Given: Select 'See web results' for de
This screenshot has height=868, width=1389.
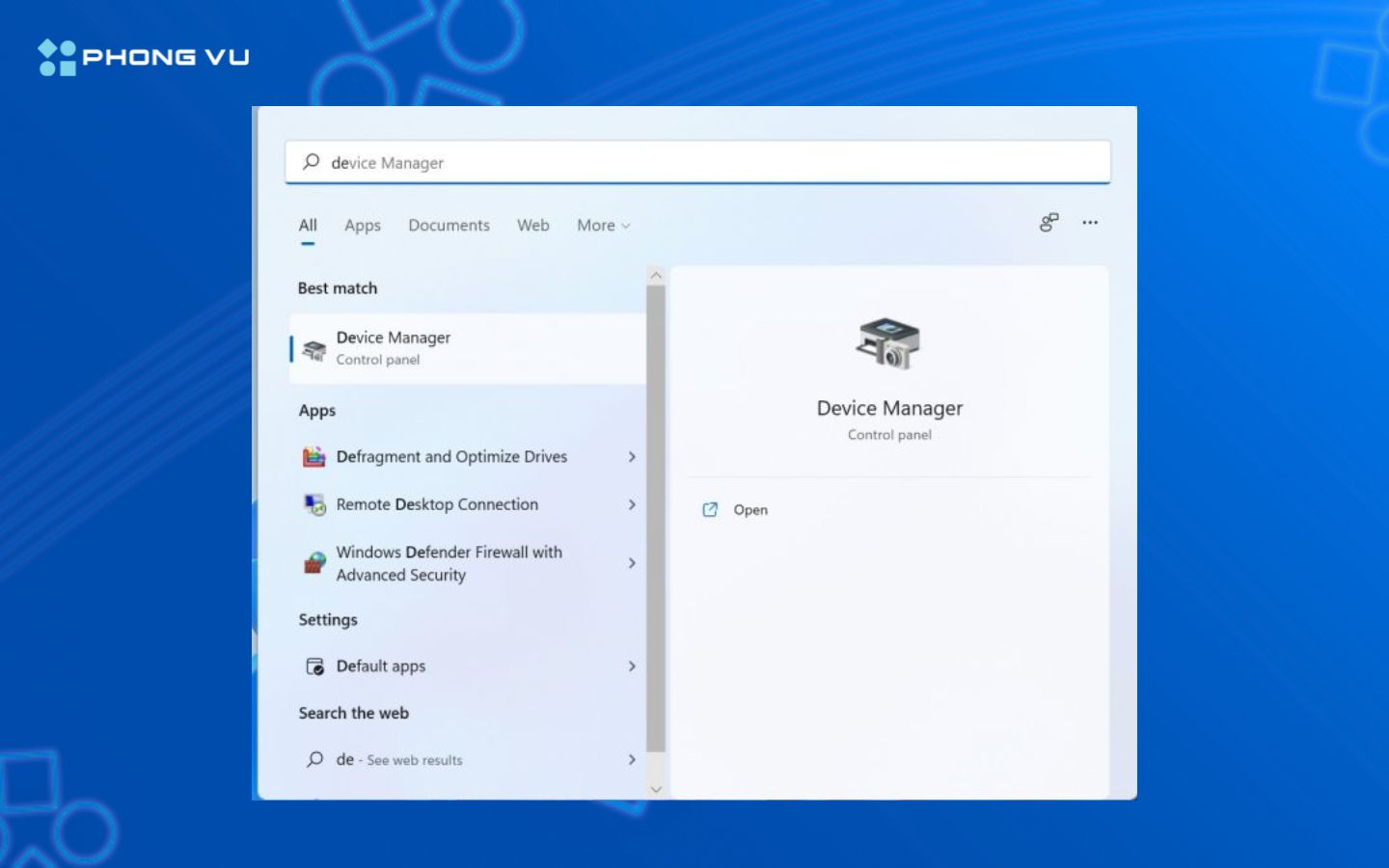Looking at the screenshot, I should click(x=413, y=760).
